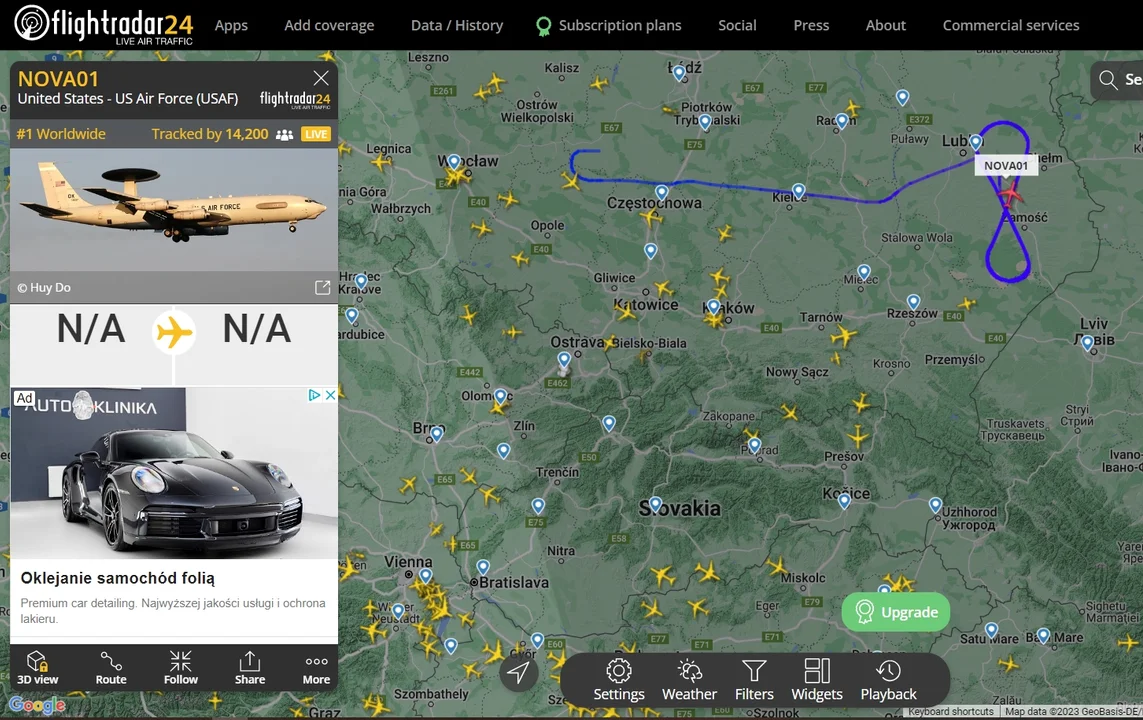Click the Tracked by 14,200 viewers icon
The width and height of the screenshot is (1143, 720).
[284, 135]
